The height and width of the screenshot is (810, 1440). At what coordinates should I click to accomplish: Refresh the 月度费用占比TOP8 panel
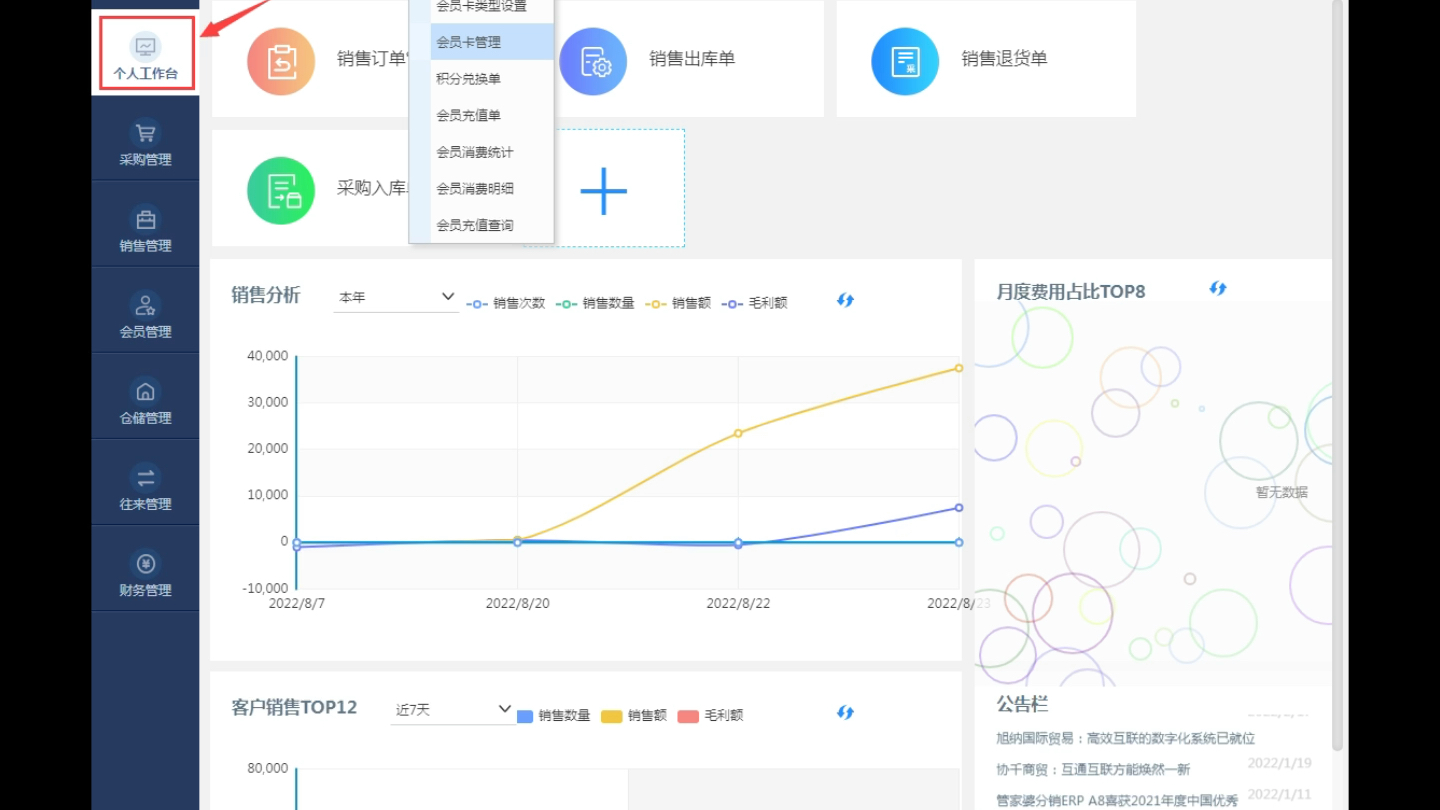click(1217, 288)
